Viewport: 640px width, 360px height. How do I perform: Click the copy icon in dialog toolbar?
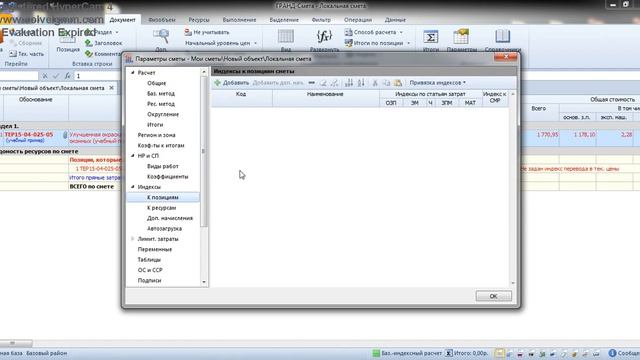click(x=386, y=83)
